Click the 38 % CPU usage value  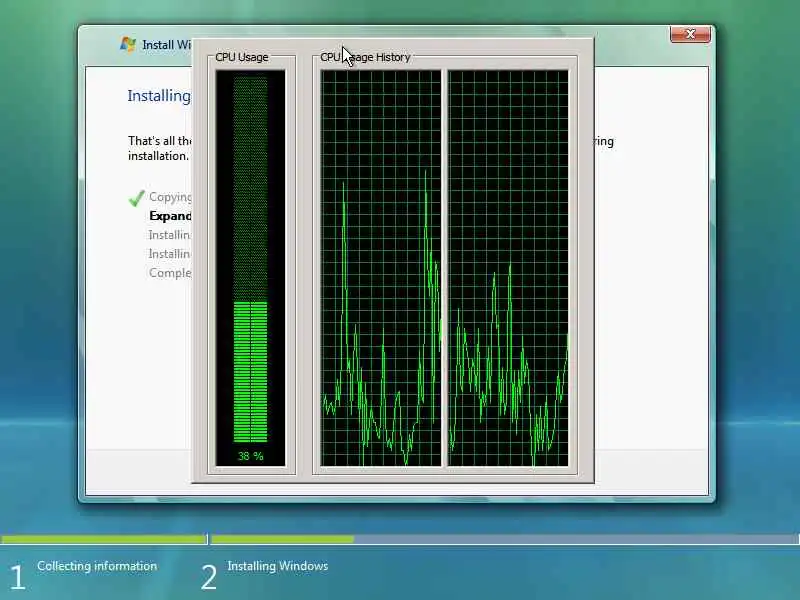click(251, 456)
